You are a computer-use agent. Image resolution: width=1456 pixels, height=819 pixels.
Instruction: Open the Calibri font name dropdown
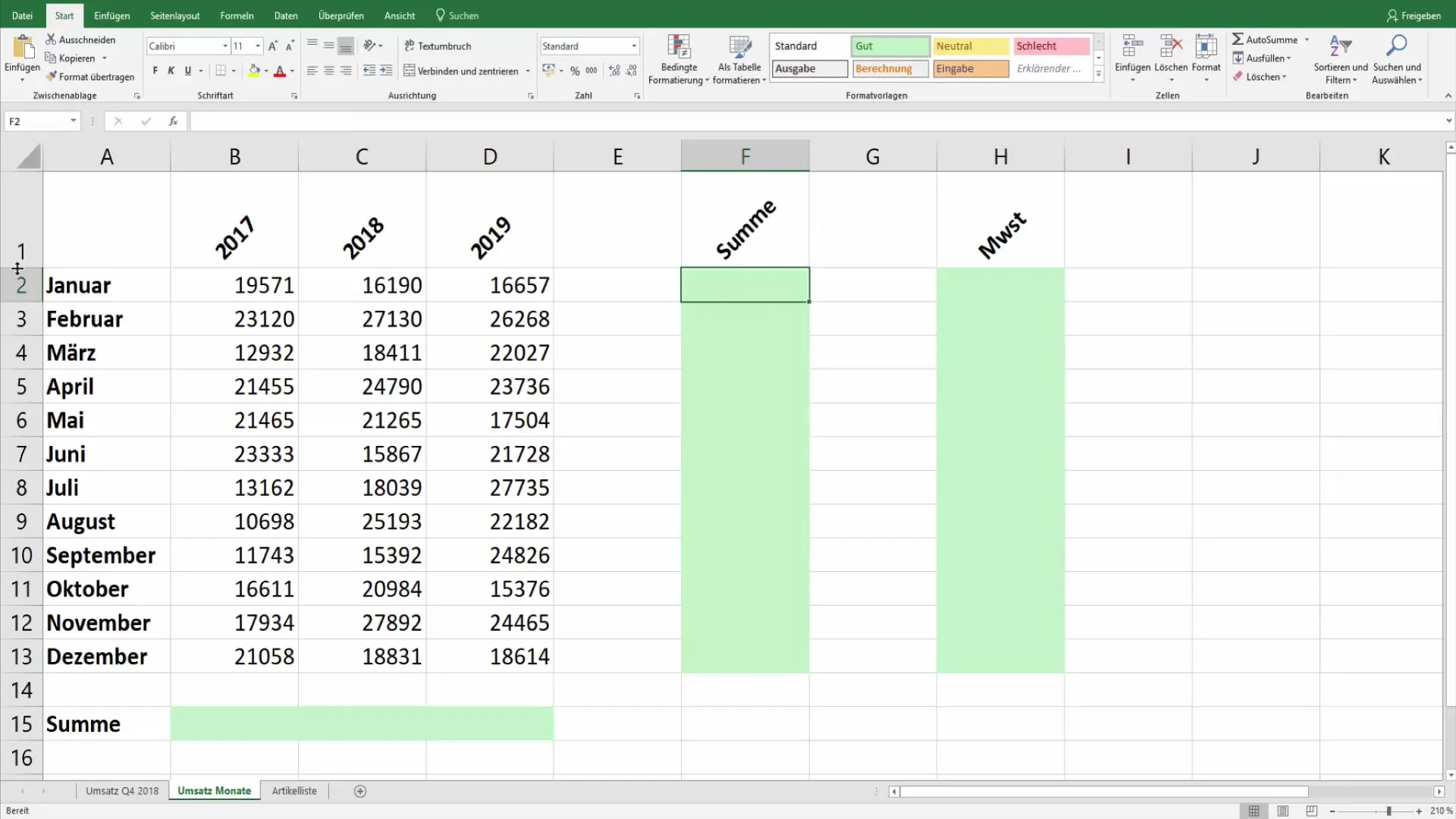pyautogui.click(x=225, y=46)
